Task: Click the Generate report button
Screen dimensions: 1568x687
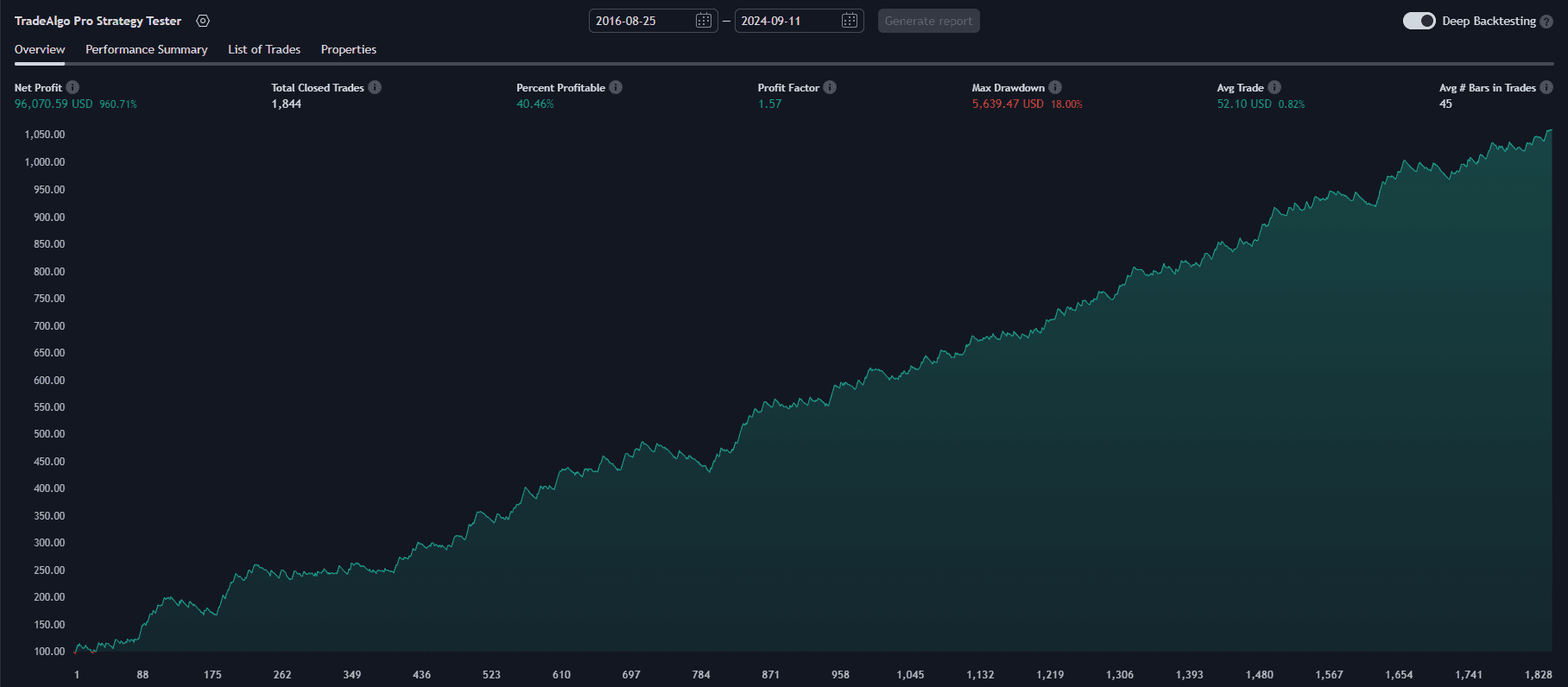Action: coord(929,21)
